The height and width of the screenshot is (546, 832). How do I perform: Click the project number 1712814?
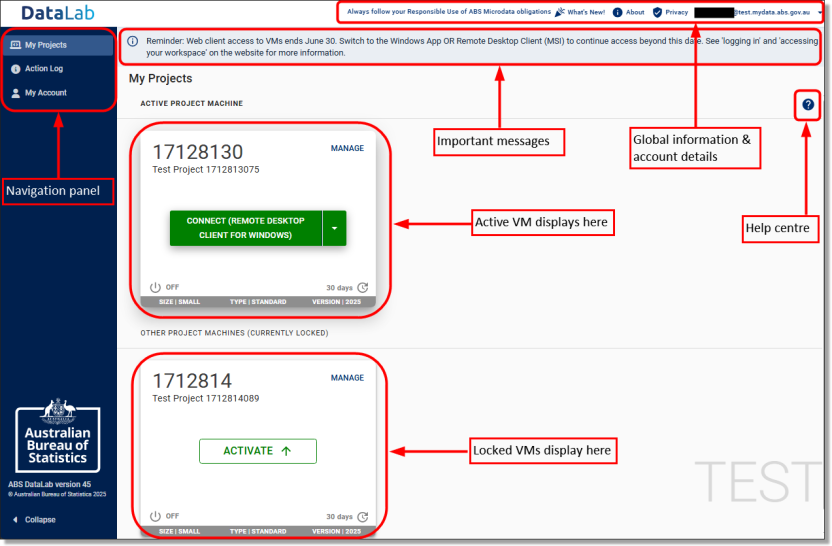(x=192, y=381)
